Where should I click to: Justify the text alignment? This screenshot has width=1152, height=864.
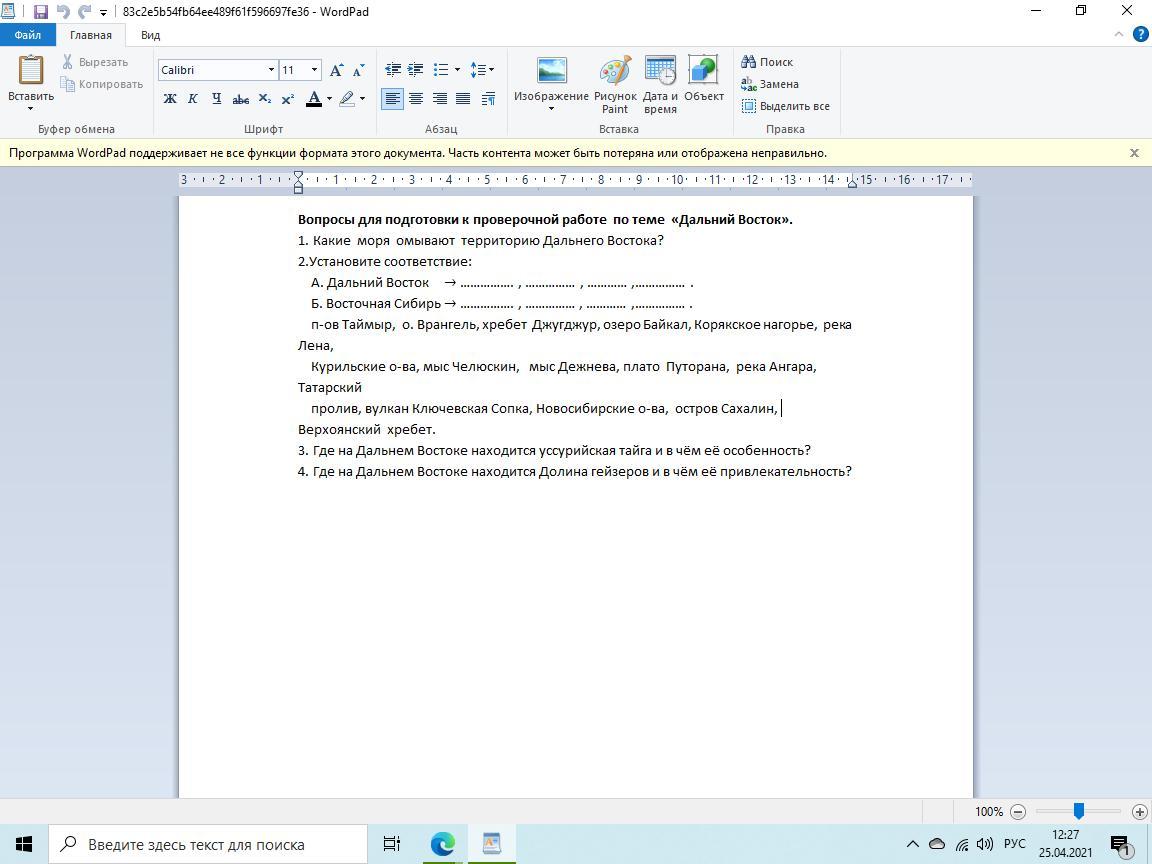click(x=463, y=98)
